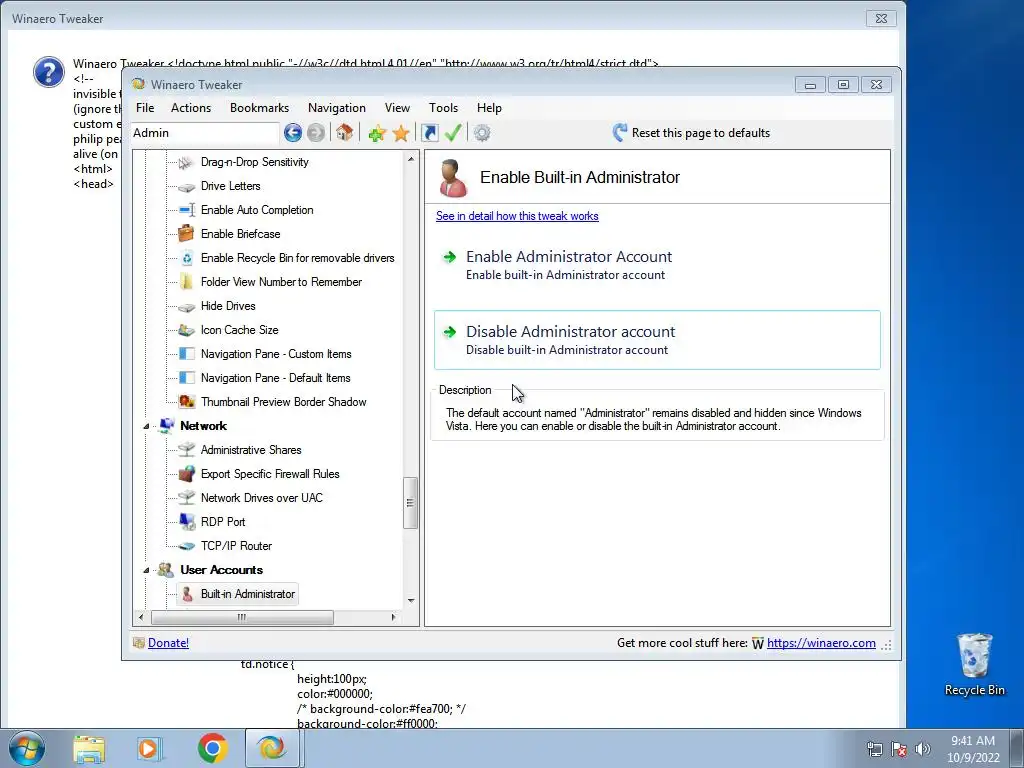The image size is (1024, 768).
Task: Click the RDP Port icon
Action: (x=186, y=521)
